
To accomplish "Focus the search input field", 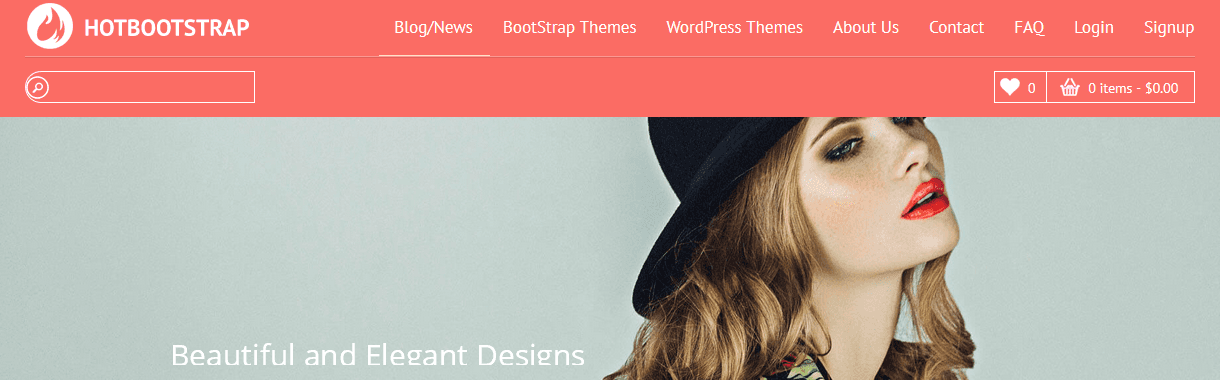I will pos(140,87).
